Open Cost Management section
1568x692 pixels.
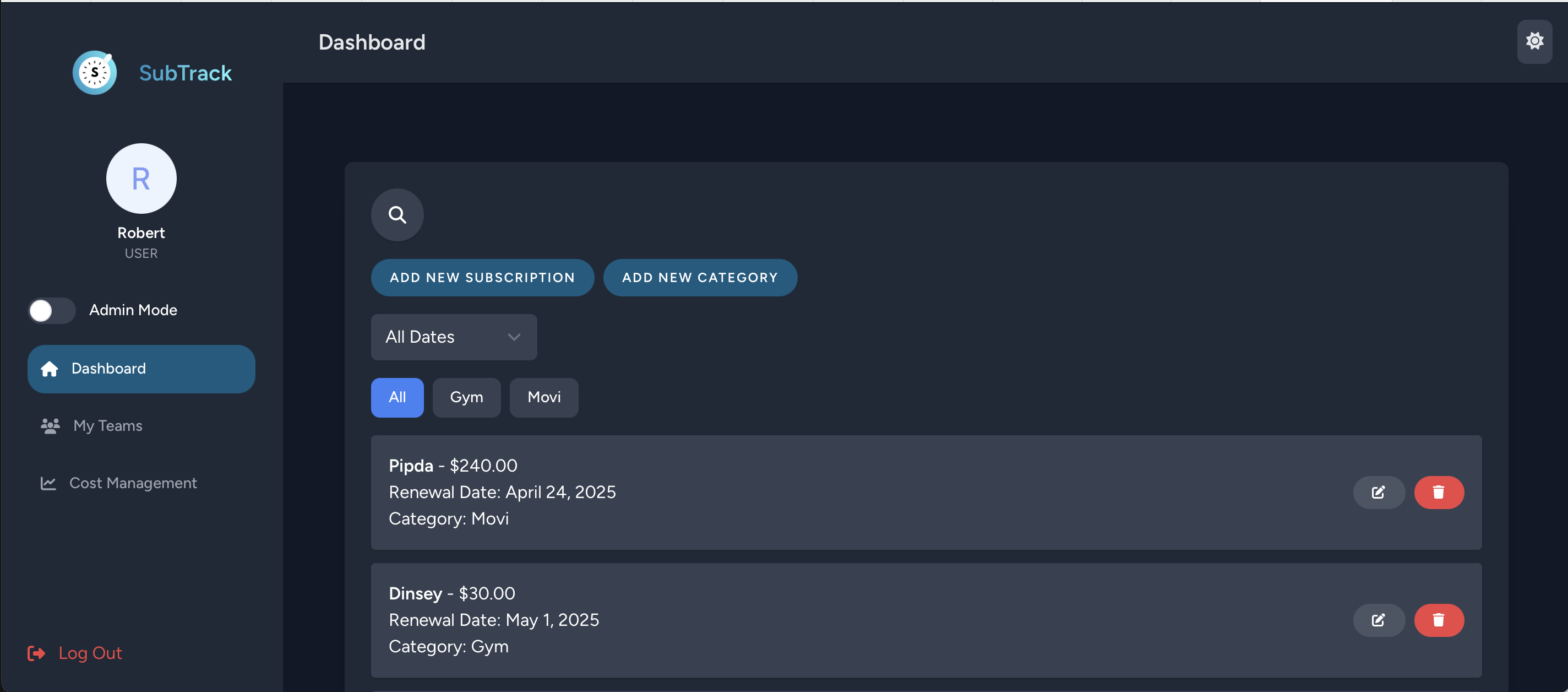pyautogui.click(x=133, y=483)
